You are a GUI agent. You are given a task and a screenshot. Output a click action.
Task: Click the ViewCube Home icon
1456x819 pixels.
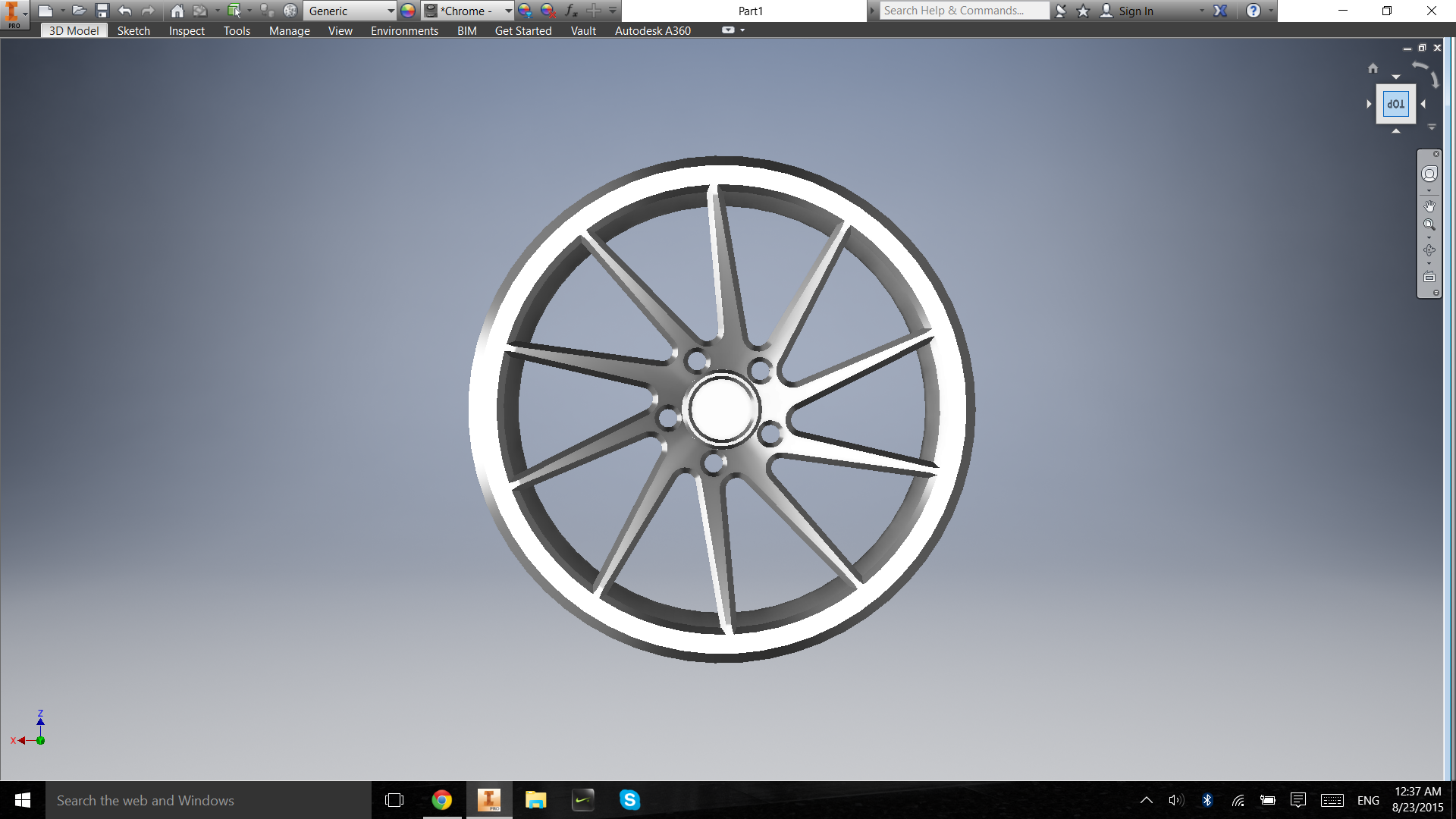(x=1373, y=68)
